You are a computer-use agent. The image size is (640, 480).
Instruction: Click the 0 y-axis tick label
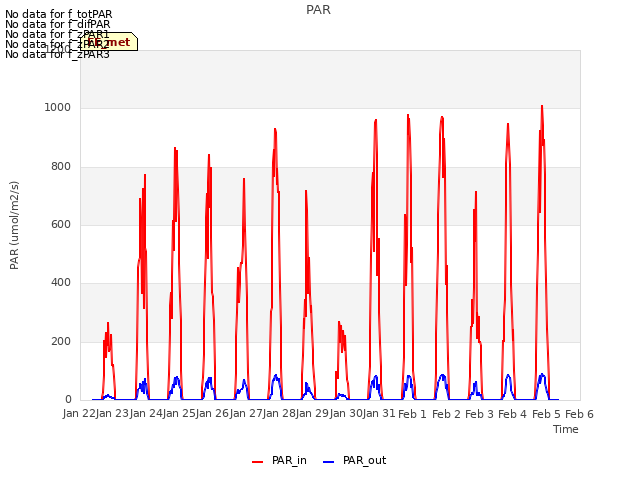tap(68, 400)
